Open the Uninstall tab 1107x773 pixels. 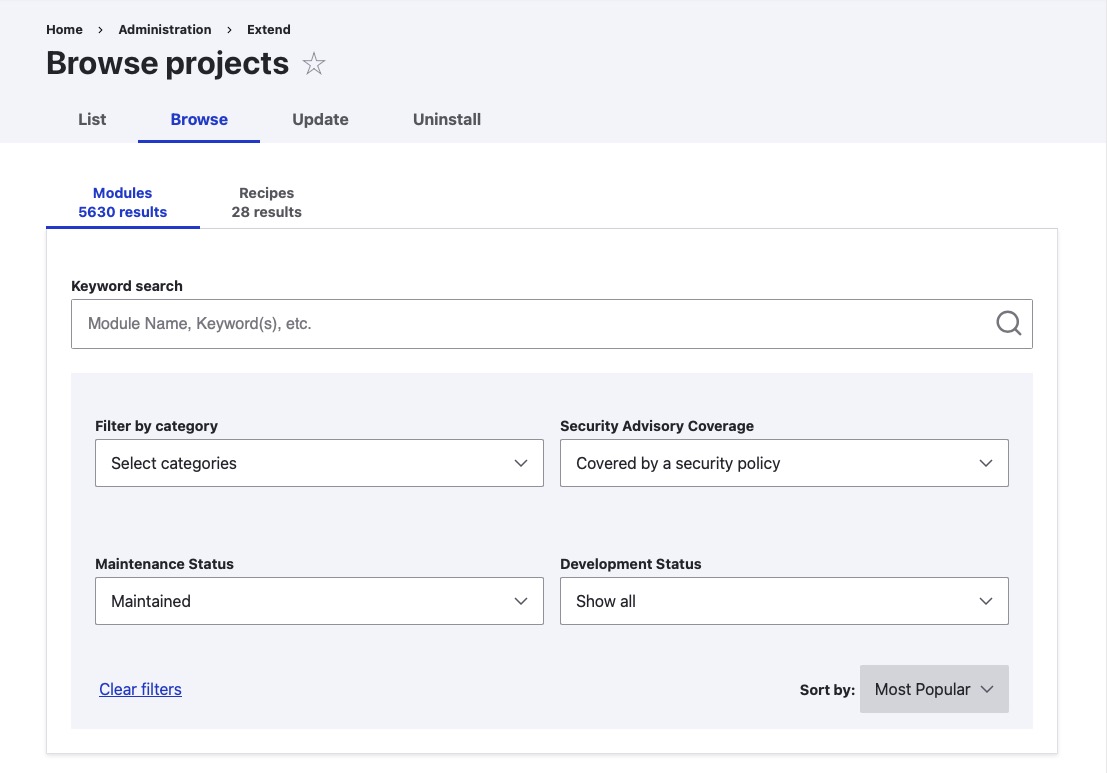tap(447, 119)
